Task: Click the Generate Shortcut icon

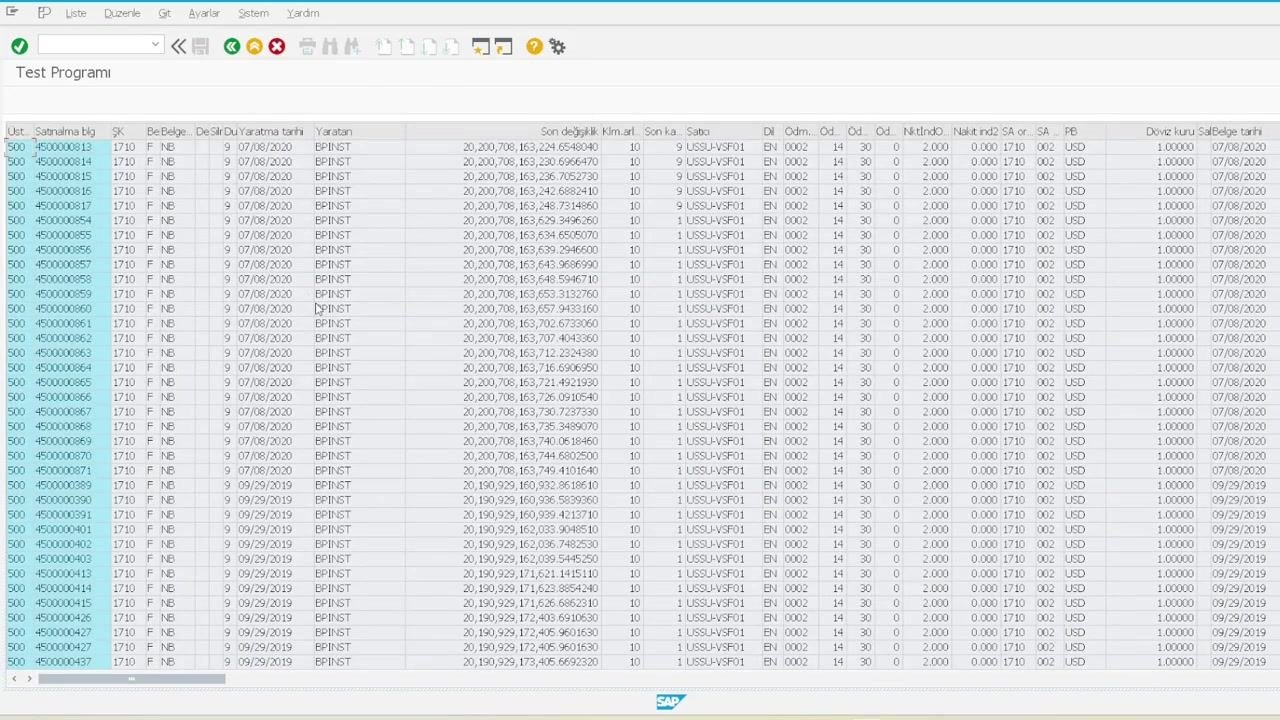Action: [x=503, y=46]
